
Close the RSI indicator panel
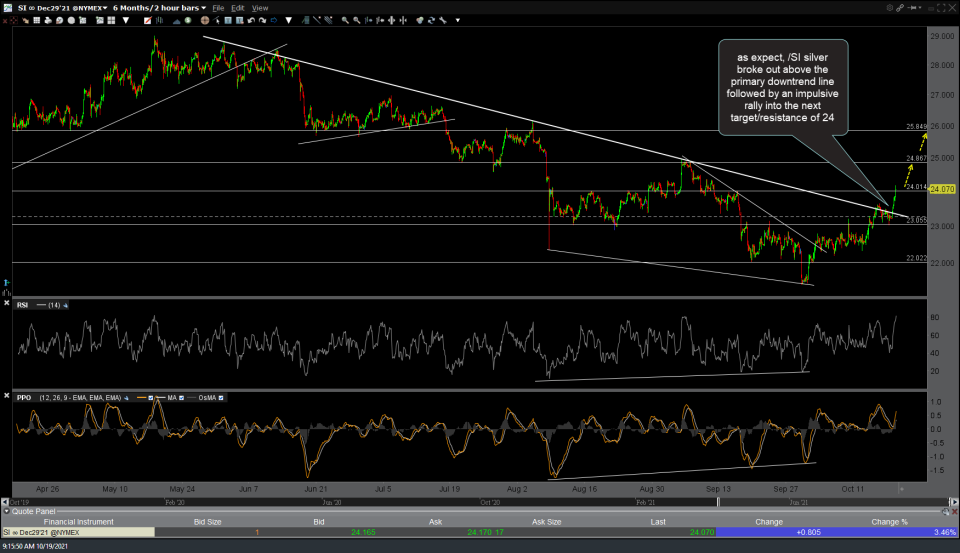pyautogui.click(x=9, y=304)
